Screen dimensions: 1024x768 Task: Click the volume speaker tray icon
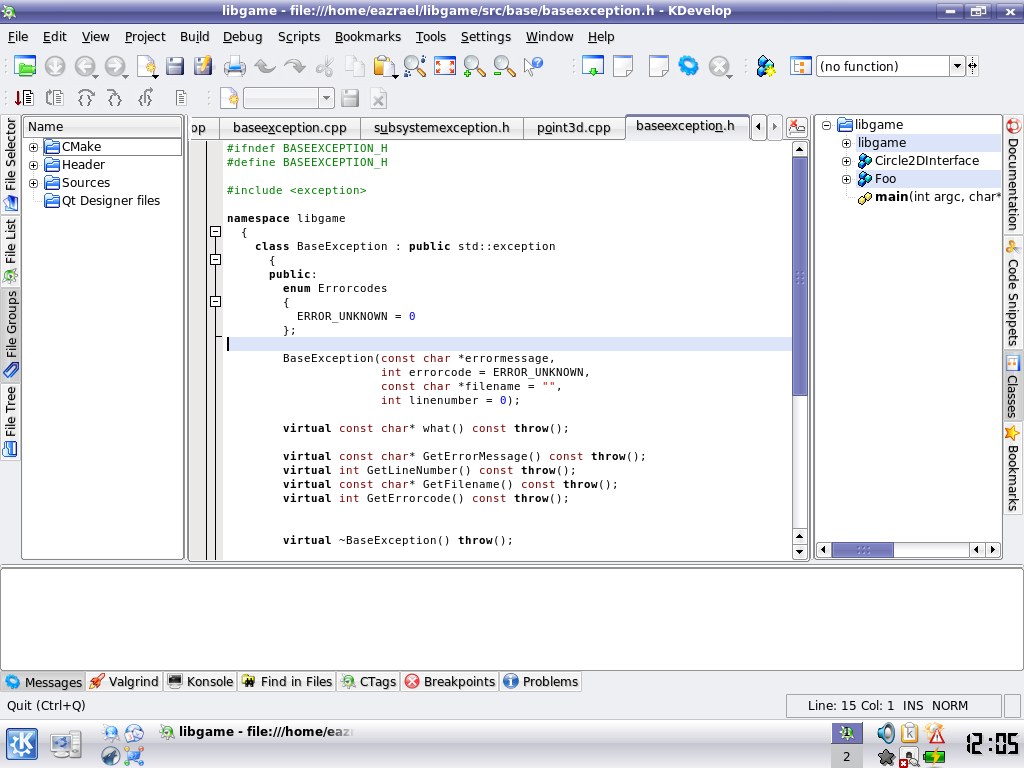point(886,733)
